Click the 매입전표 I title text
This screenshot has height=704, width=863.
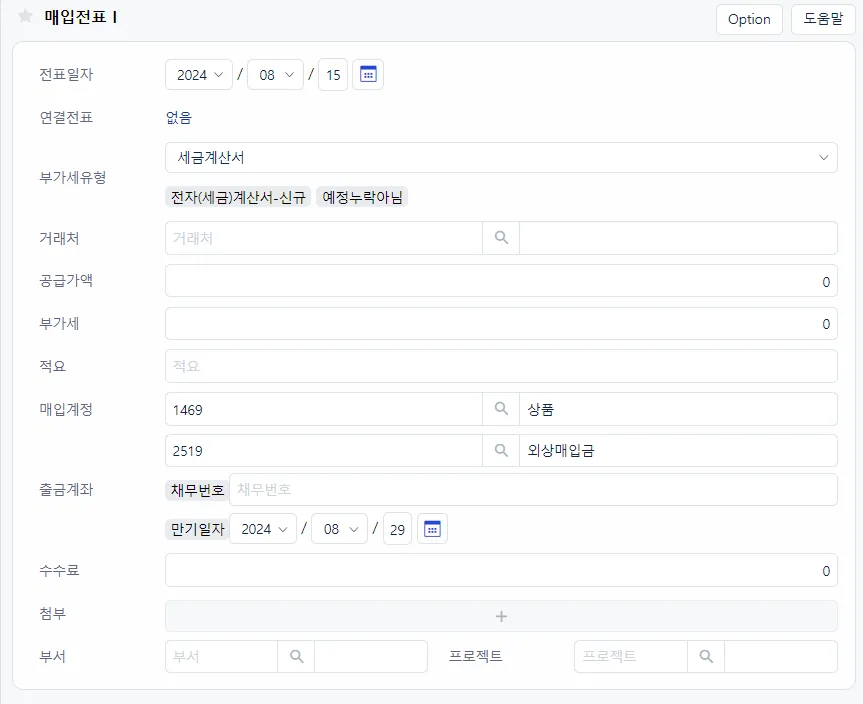pyautogui.click(x=81, y=17)
